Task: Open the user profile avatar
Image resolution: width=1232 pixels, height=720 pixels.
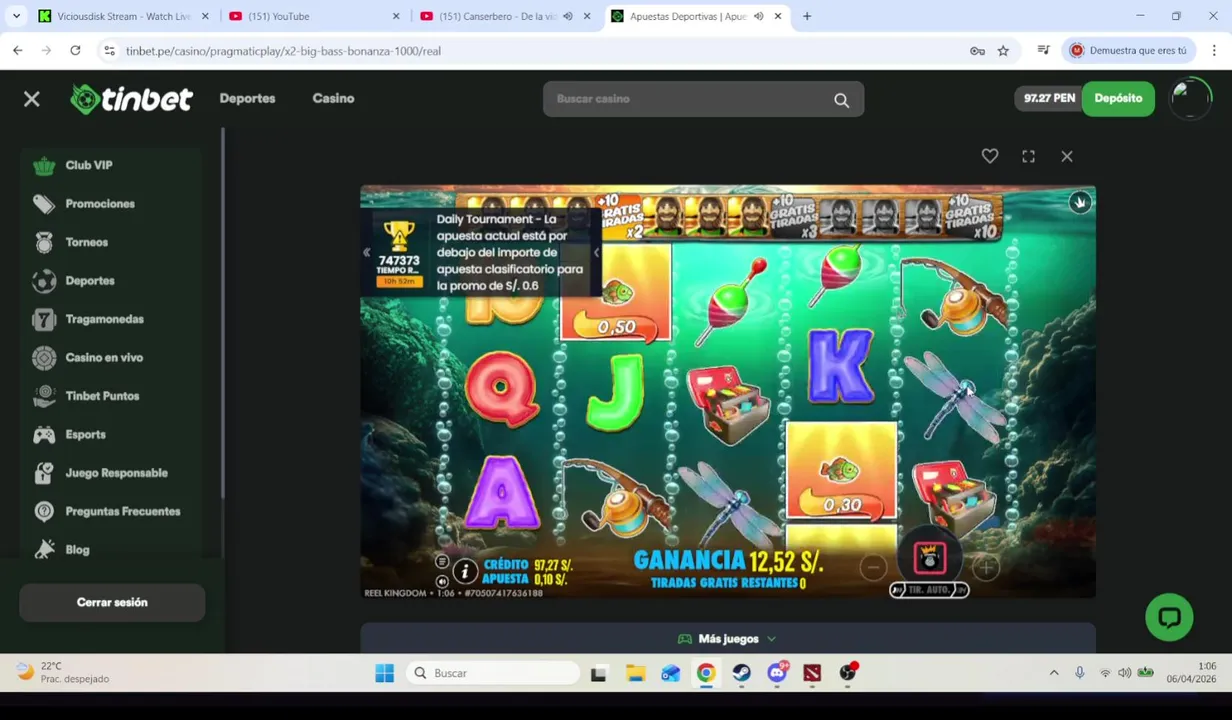Action: (1190, 99)
